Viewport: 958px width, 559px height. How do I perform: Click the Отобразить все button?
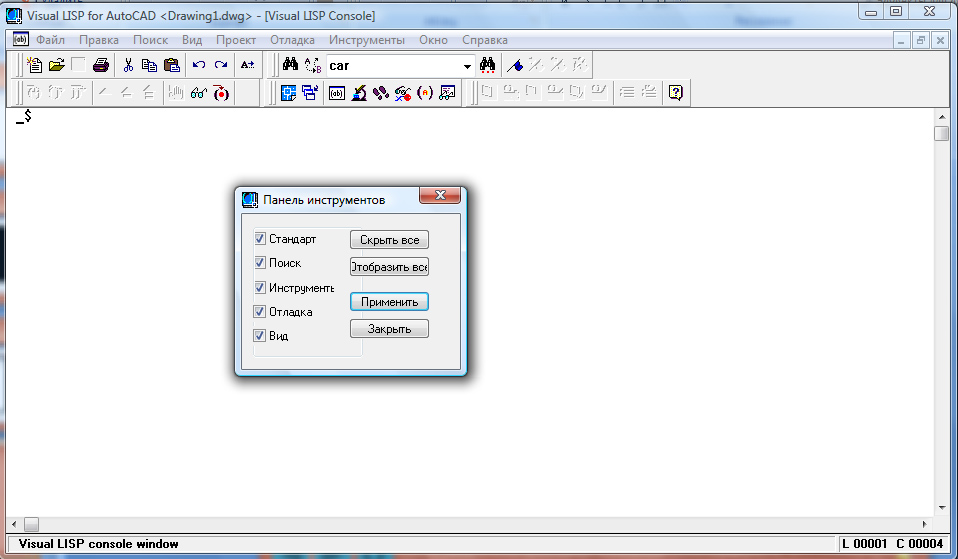389,267
